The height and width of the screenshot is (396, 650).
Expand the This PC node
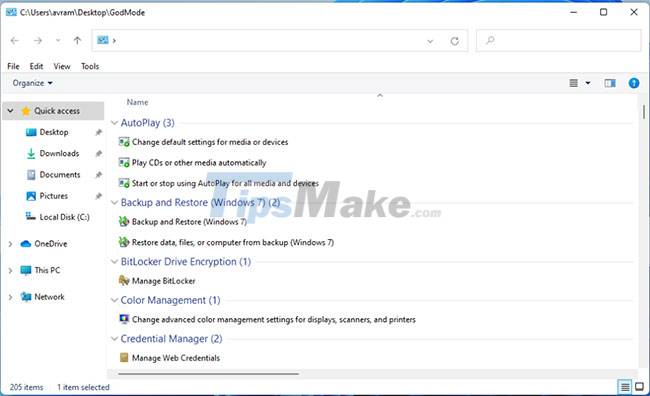coord(10,270)
